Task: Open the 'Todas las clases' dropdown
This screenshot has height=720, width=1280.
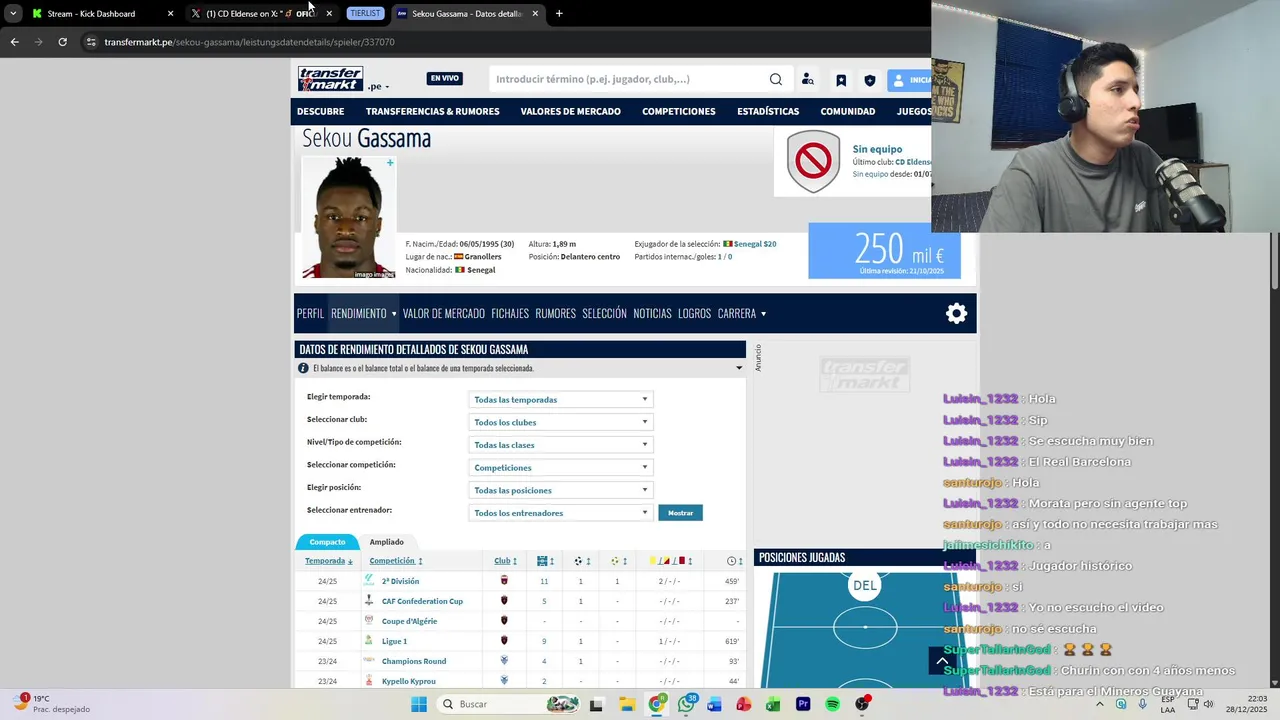Action: coord(561,445)
